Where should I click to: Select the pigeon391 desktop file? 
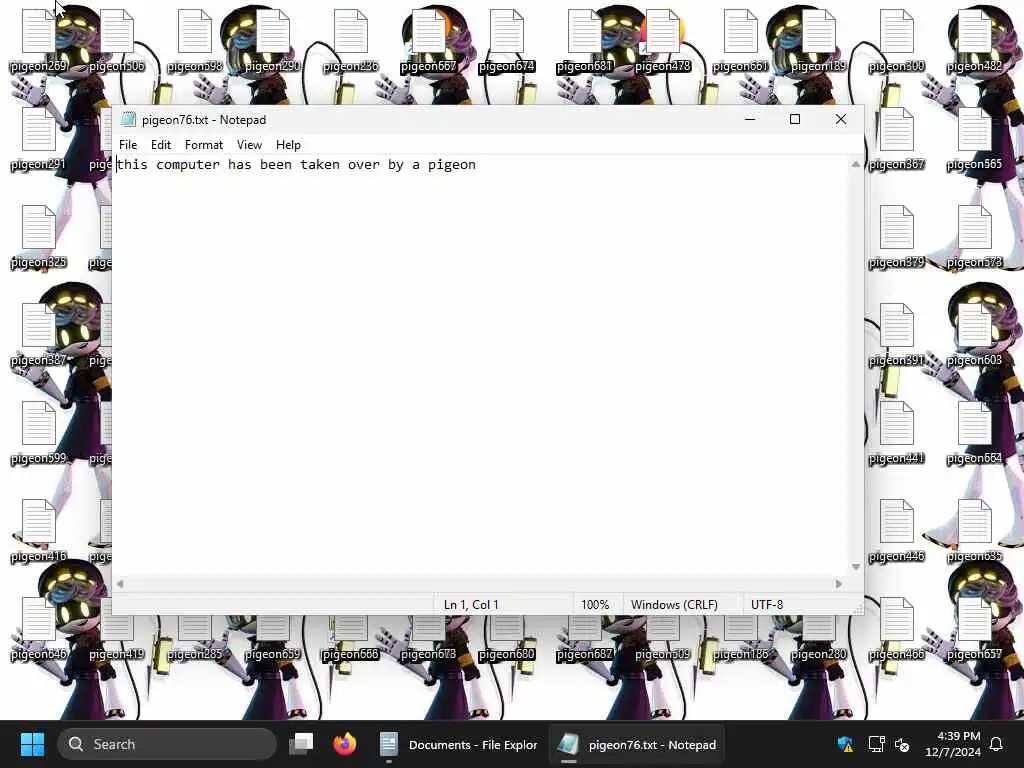pos(897,334)
